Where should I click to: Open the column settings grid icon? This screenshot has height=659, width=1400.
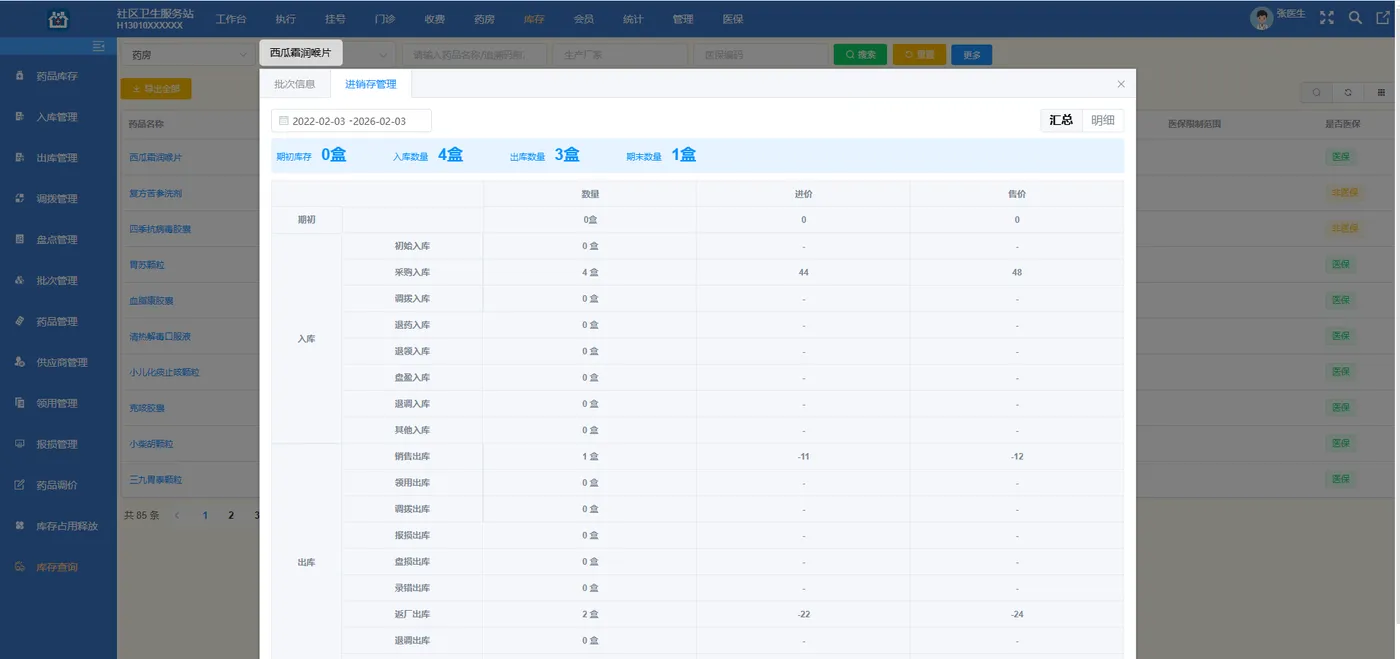pos(1381,92)
